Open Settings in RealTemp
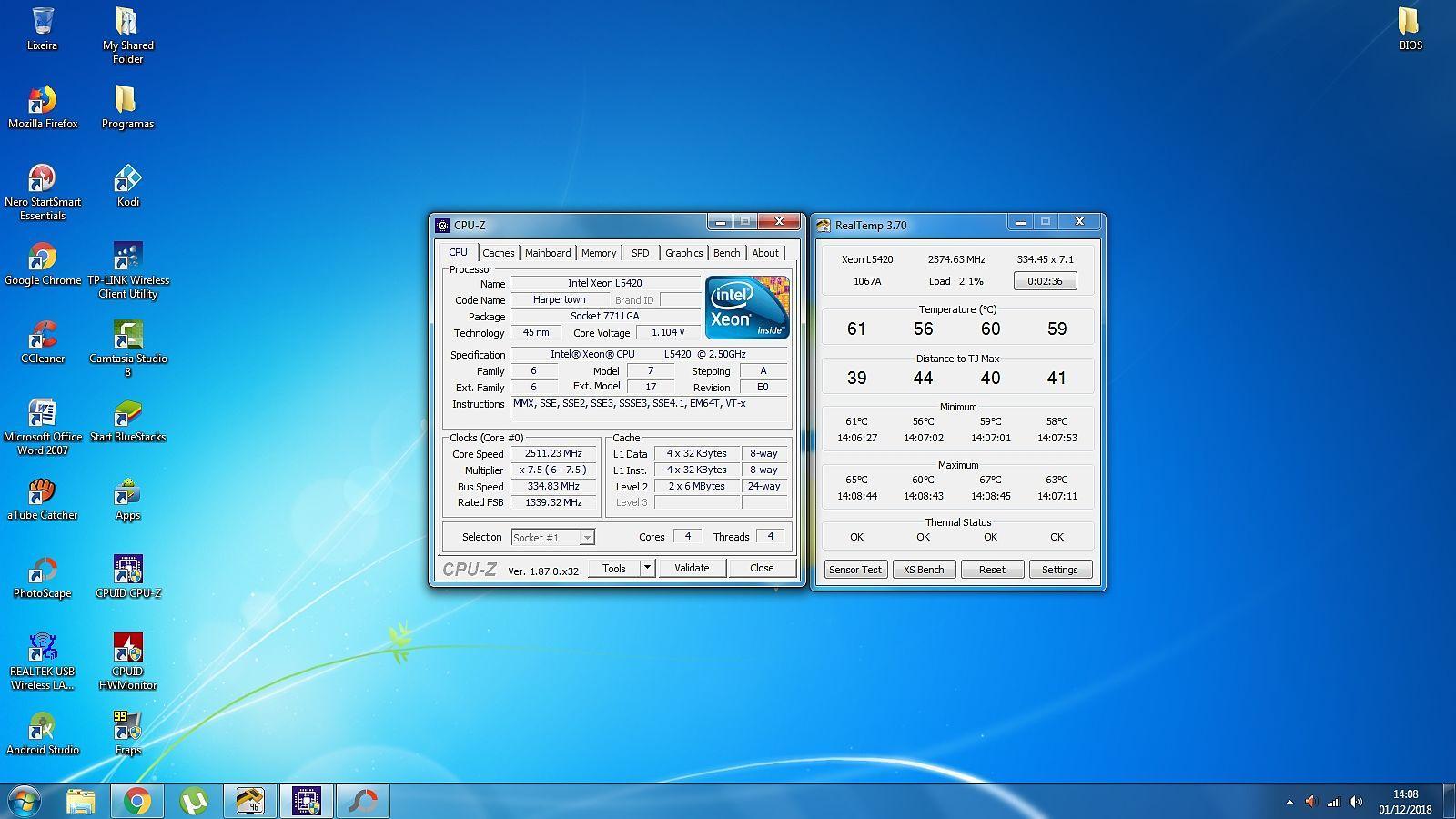Image resolution: width=1456 pixels, height=819 pixels. point(1060,570)
